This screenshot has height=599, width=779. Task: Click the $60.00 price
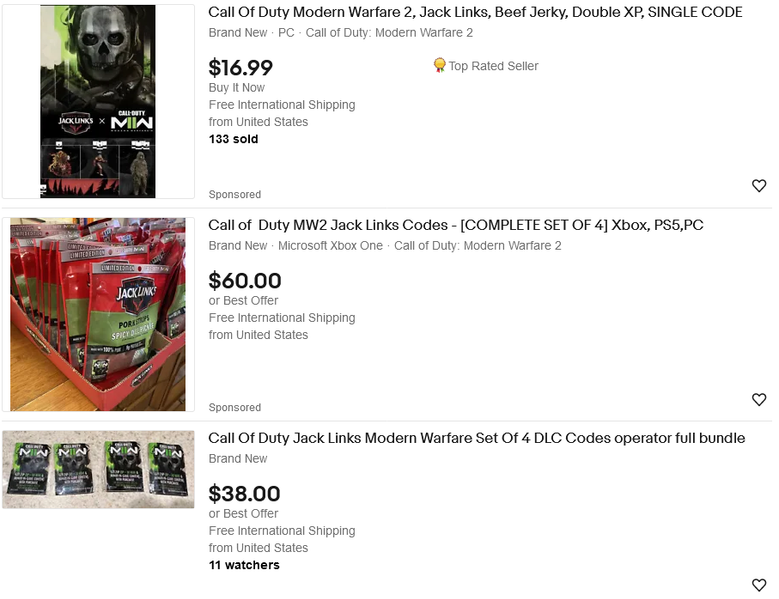244,281
